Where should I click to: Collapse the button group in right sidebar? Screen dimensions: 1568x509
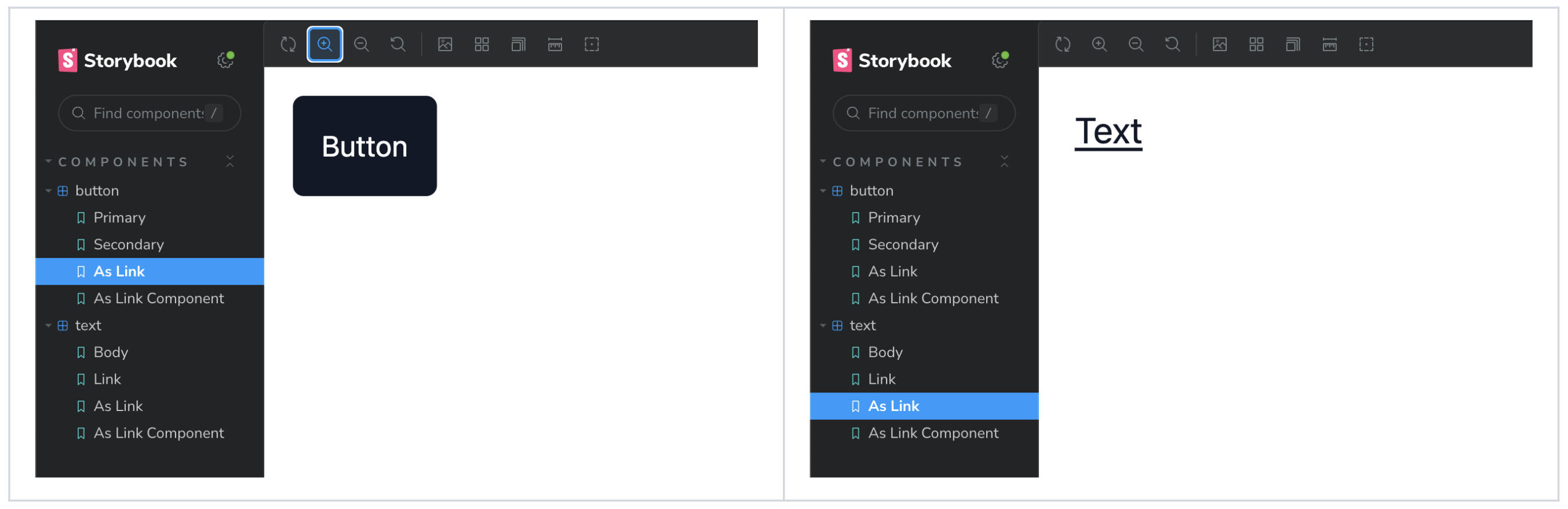823,191
